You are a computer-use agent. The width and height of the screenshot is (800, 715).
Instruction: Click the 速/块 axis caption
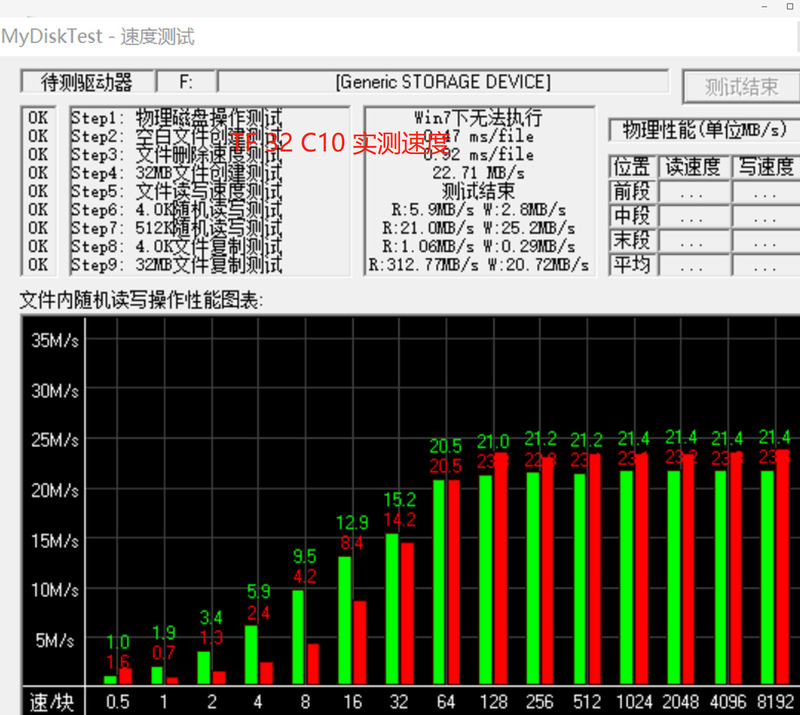52,702
